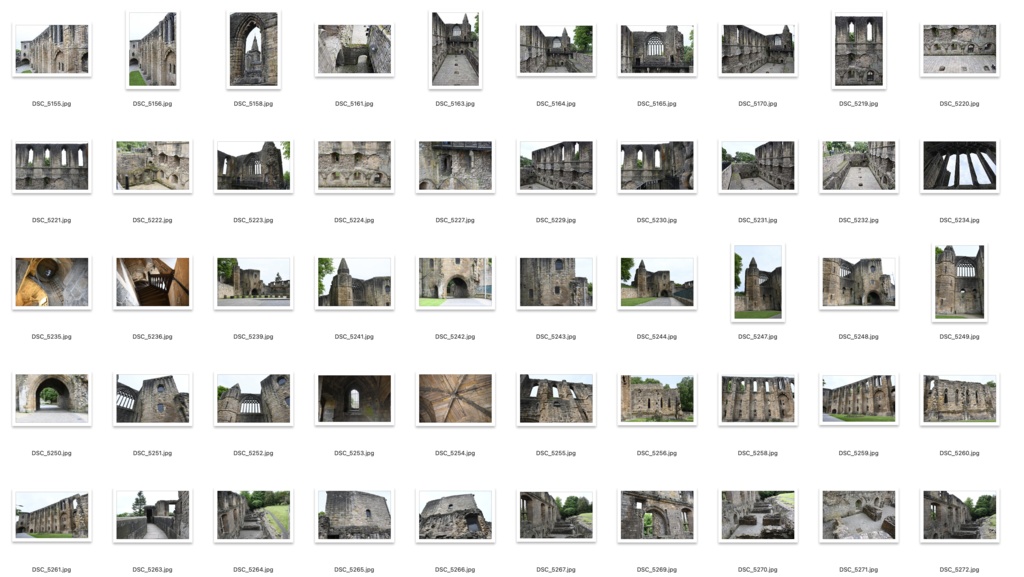Click the last thumbnail DSC_5272.jpg
The image size is (1024, 577).
pyautogui.click(x=958, y=515)
